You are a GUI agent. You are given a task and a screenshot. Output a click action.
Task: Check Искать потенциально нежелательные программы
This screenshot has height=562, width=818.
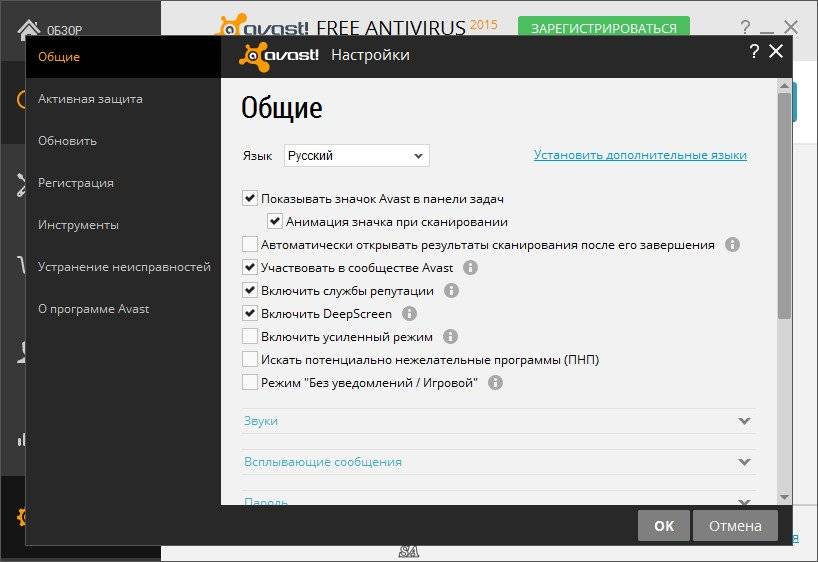coord(250,360)
